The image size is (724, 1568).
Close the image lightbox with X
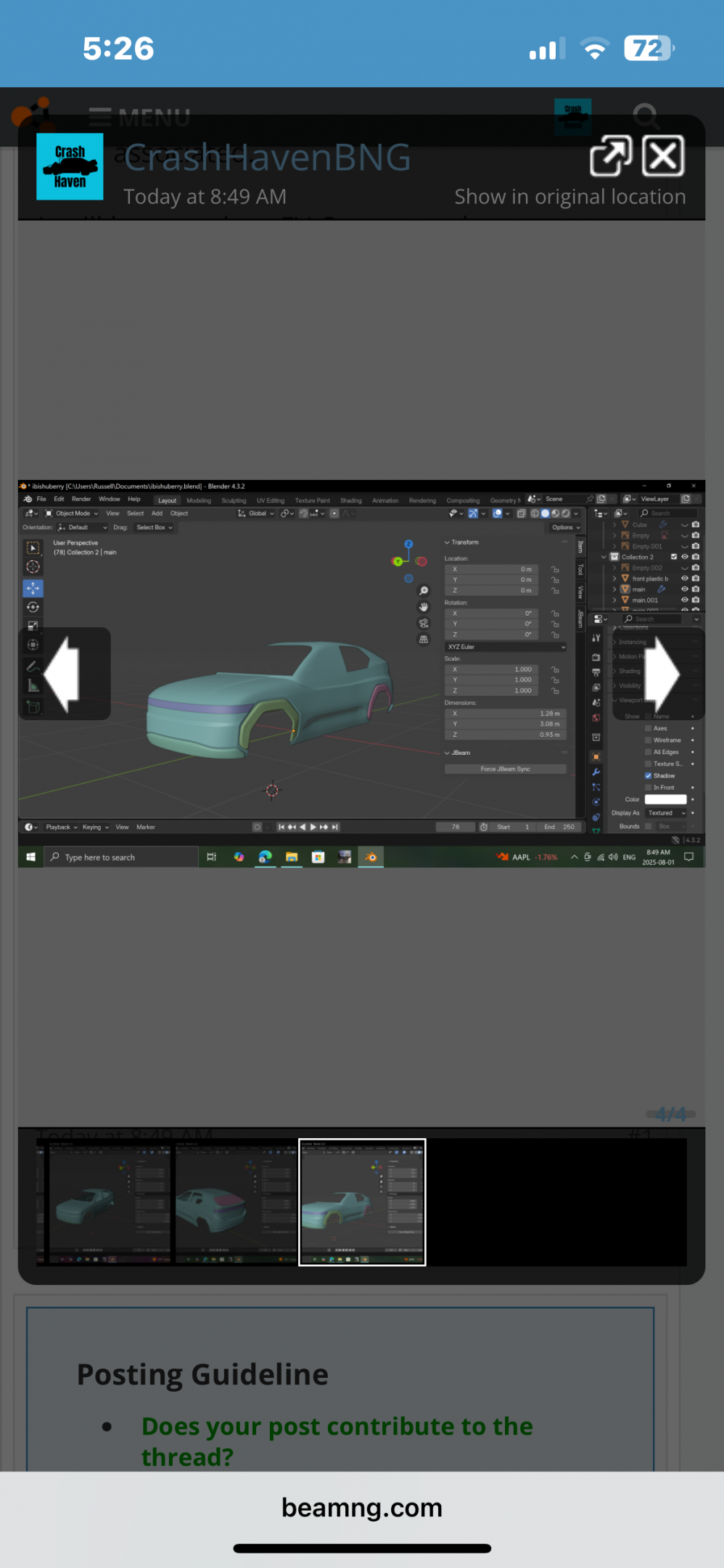click(663, 156)
